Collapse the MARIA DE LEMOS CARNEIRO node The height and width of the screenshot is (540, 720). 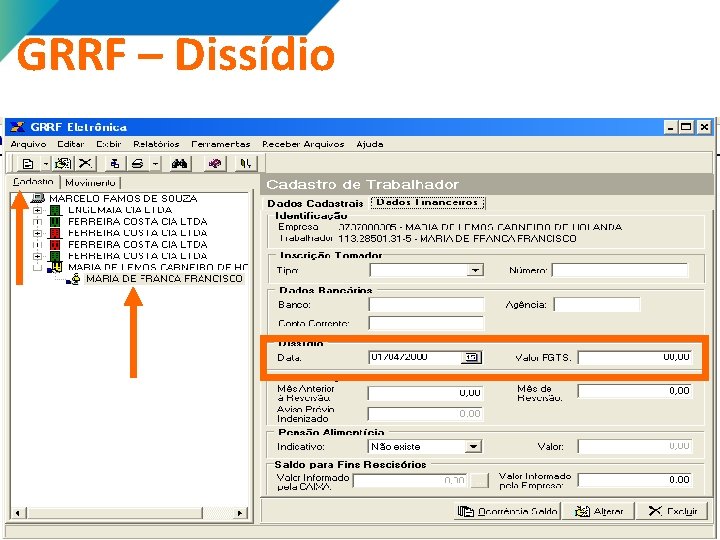(x=38, y=267)
